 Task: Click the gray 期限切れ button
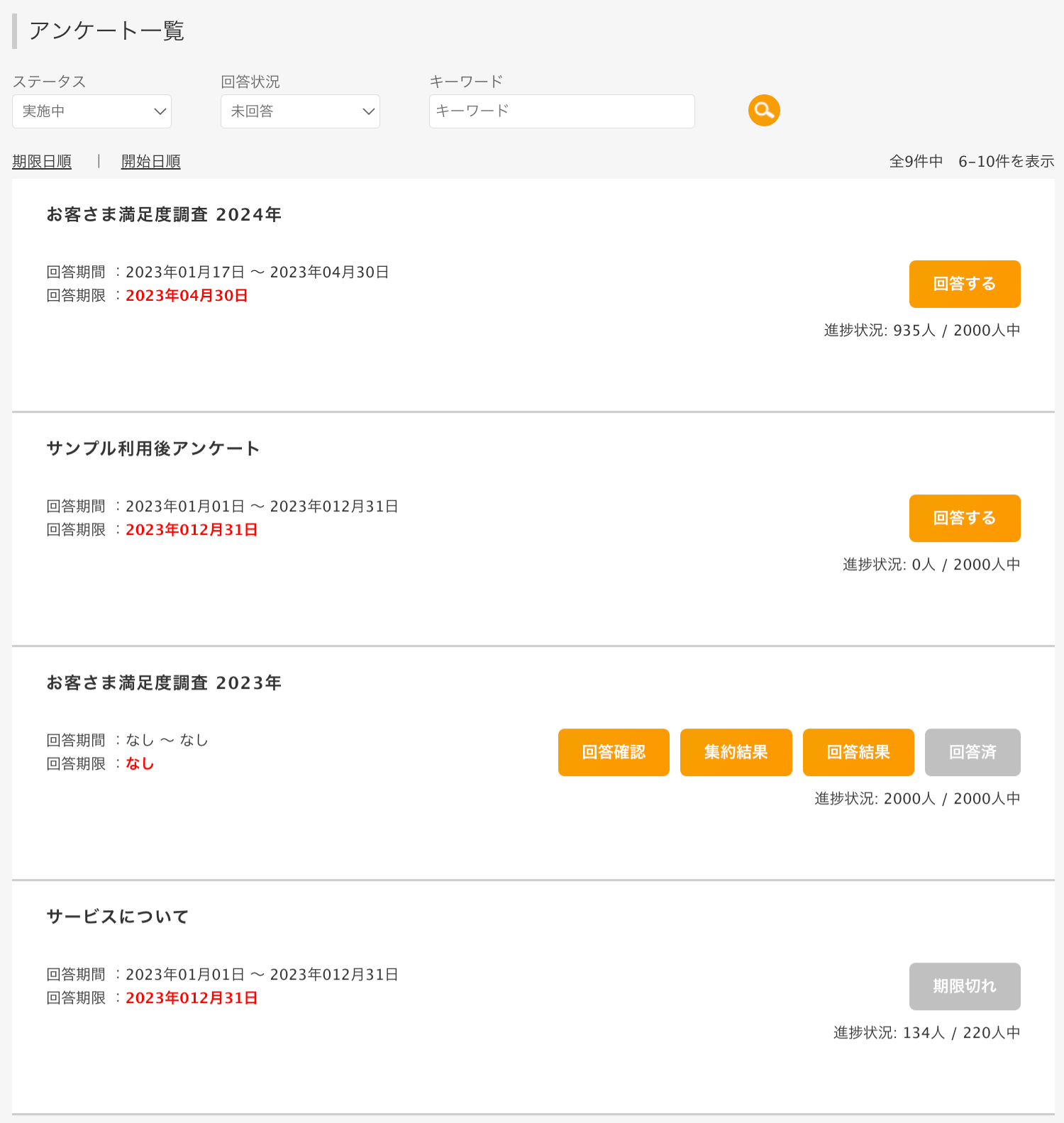964,986
